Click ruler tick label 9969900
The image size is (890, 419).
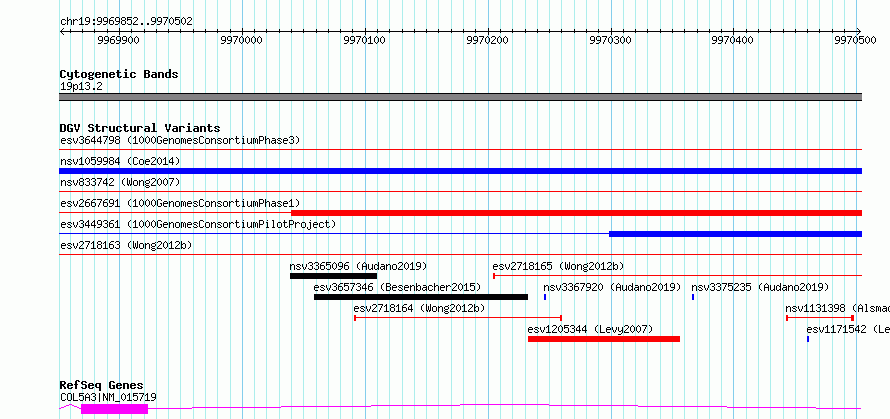tap(119, 41)
